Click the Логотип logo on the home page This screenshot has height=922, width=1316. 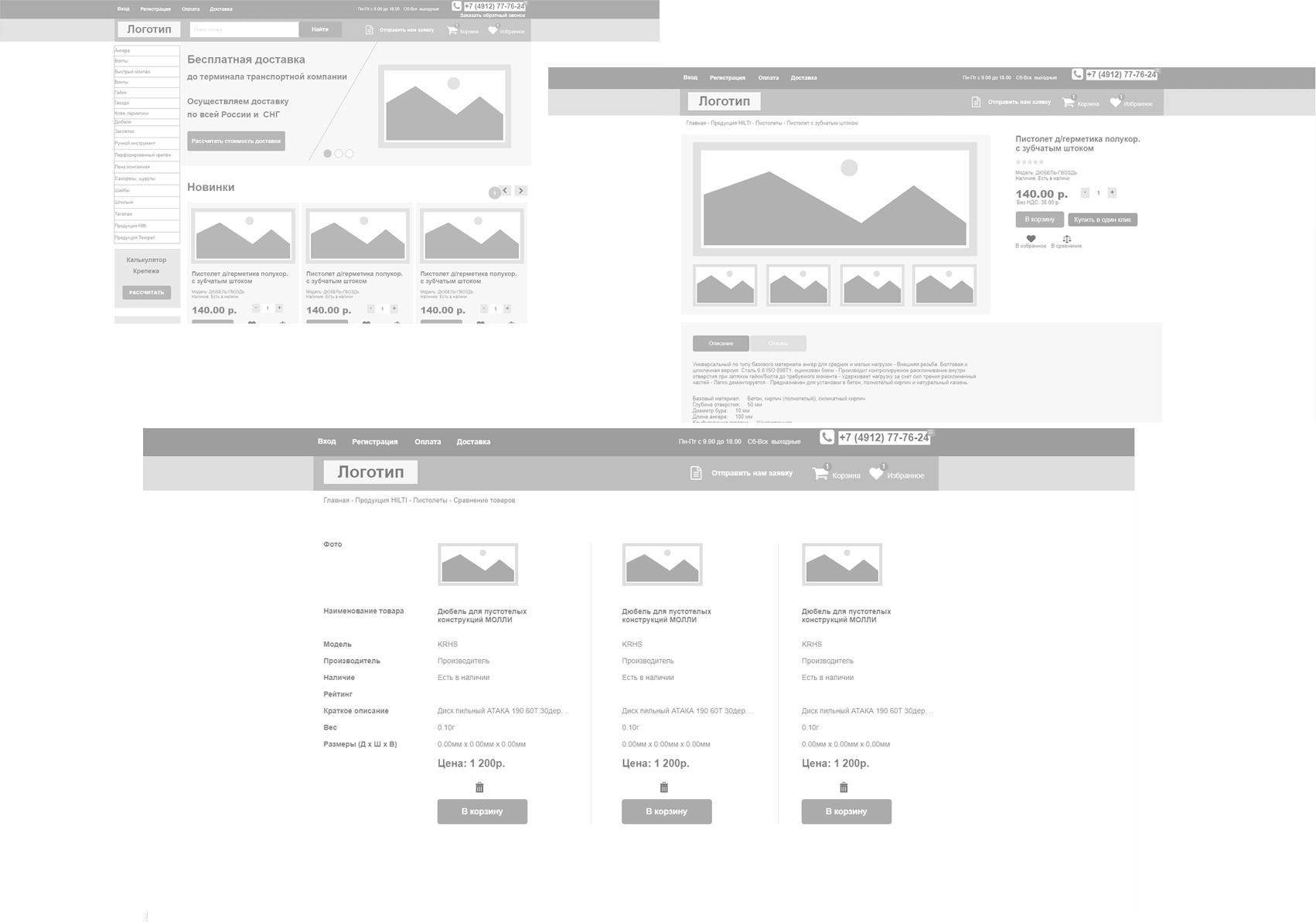click(149, 29)
